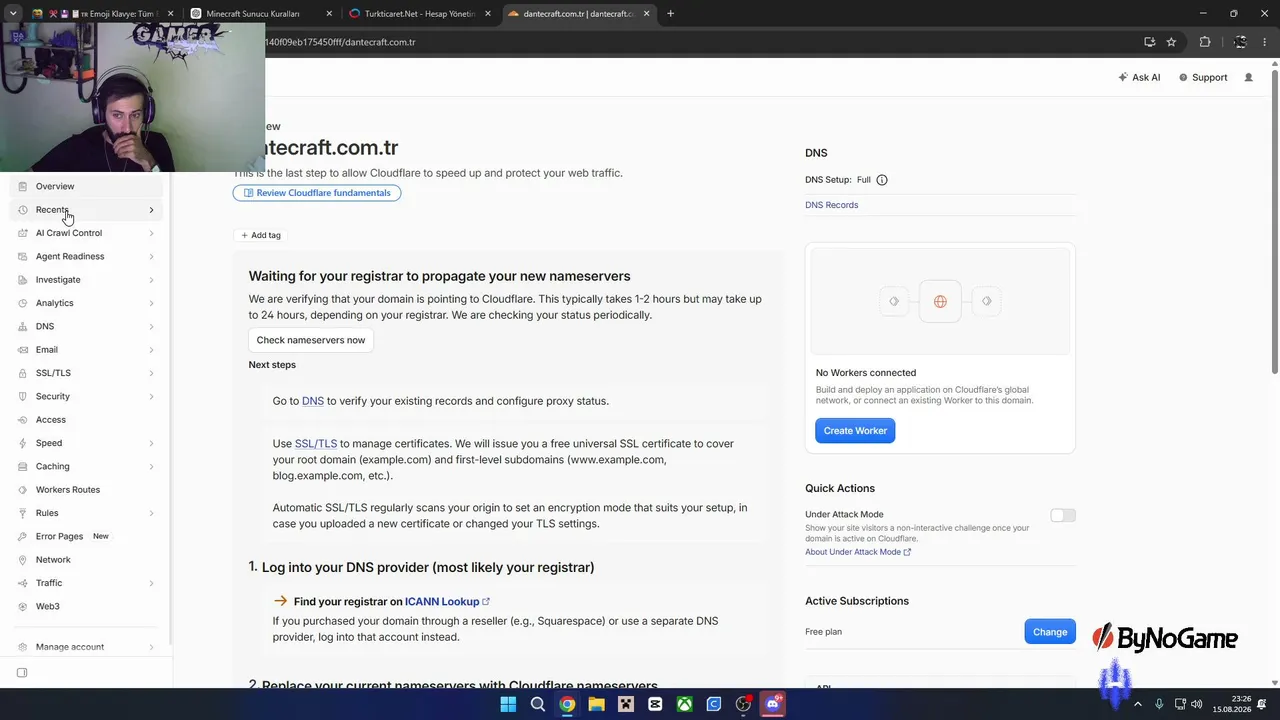Open the taskbar clock and date
Screen dimensions: 1280x720
tap(1232, 704)
